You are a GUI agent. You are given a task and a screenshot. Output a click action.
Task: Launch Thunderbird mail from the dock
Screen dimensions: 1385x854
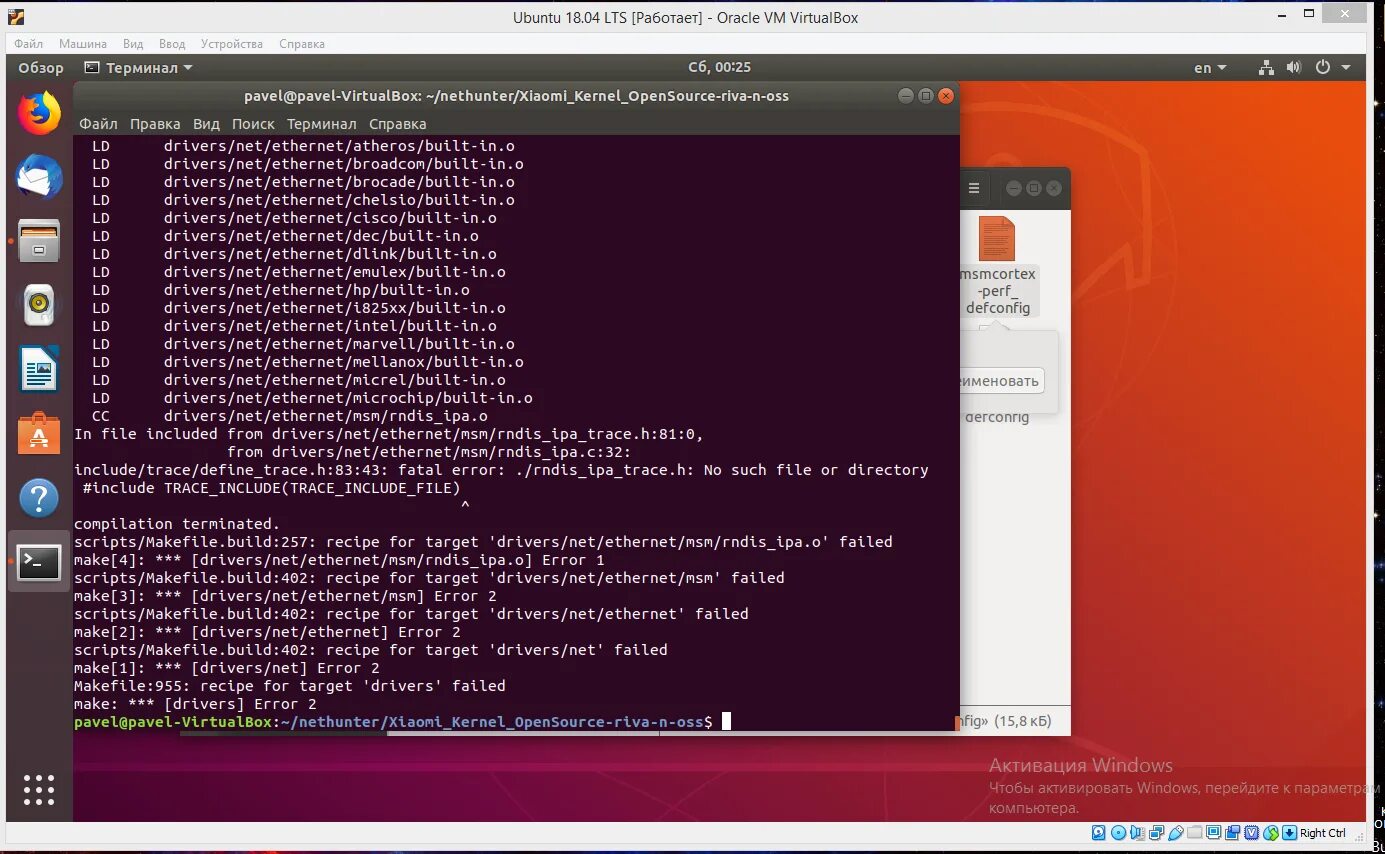pyautogui.click(x=39, y=177)
